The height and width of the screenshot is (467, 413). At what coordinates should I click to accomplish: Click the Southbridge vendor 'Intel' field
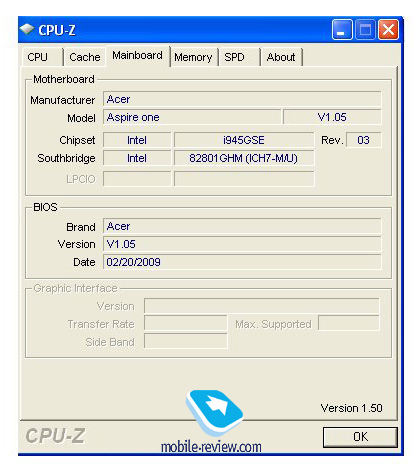137,158
